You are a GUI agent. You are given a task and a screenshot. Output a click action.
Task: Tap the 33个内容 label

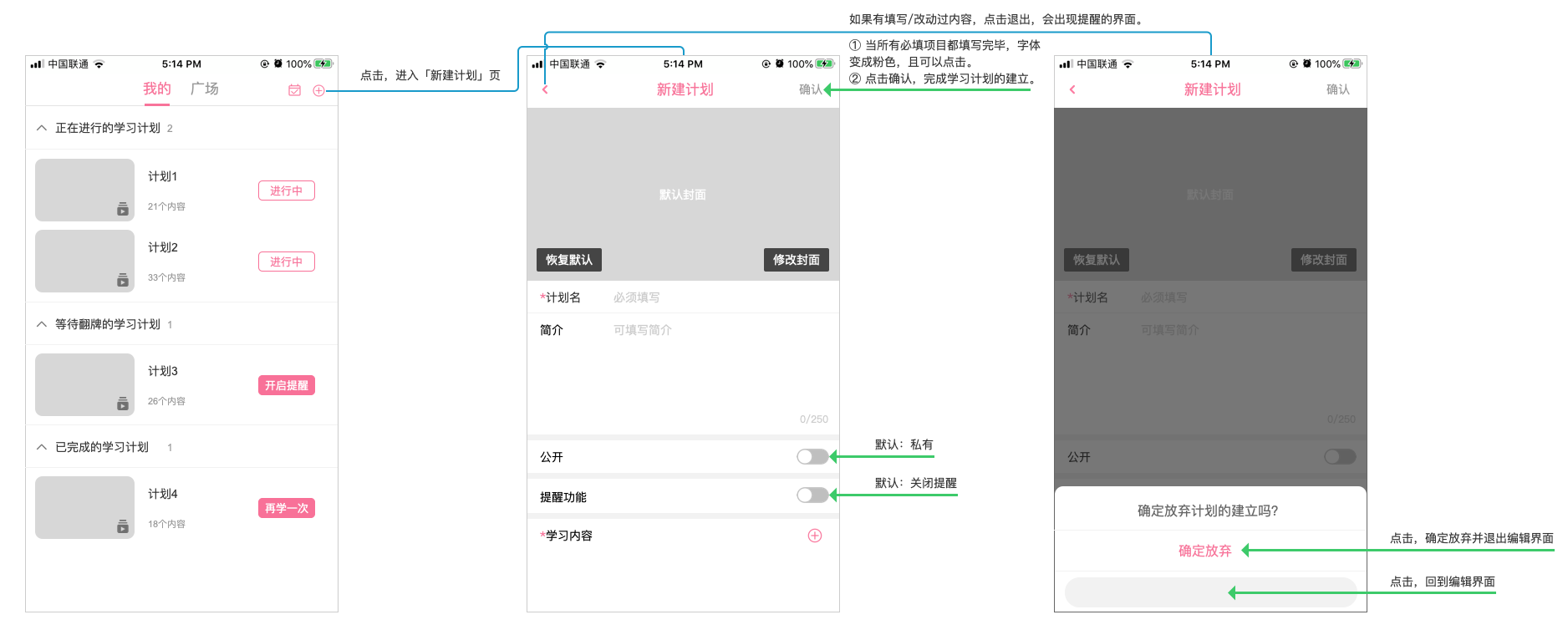[x=166, y=277]
